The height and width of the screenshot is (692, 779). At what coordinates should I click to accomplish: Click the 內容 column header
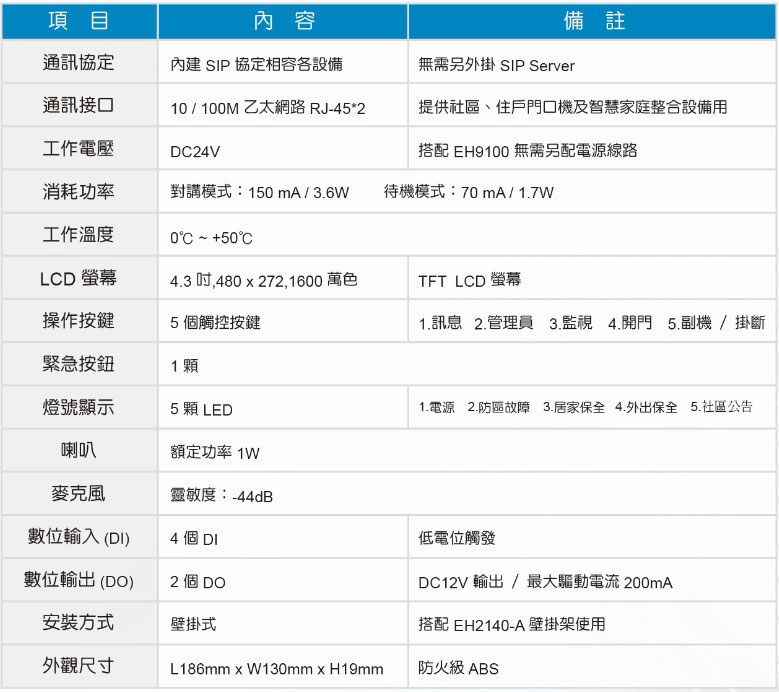284,21
